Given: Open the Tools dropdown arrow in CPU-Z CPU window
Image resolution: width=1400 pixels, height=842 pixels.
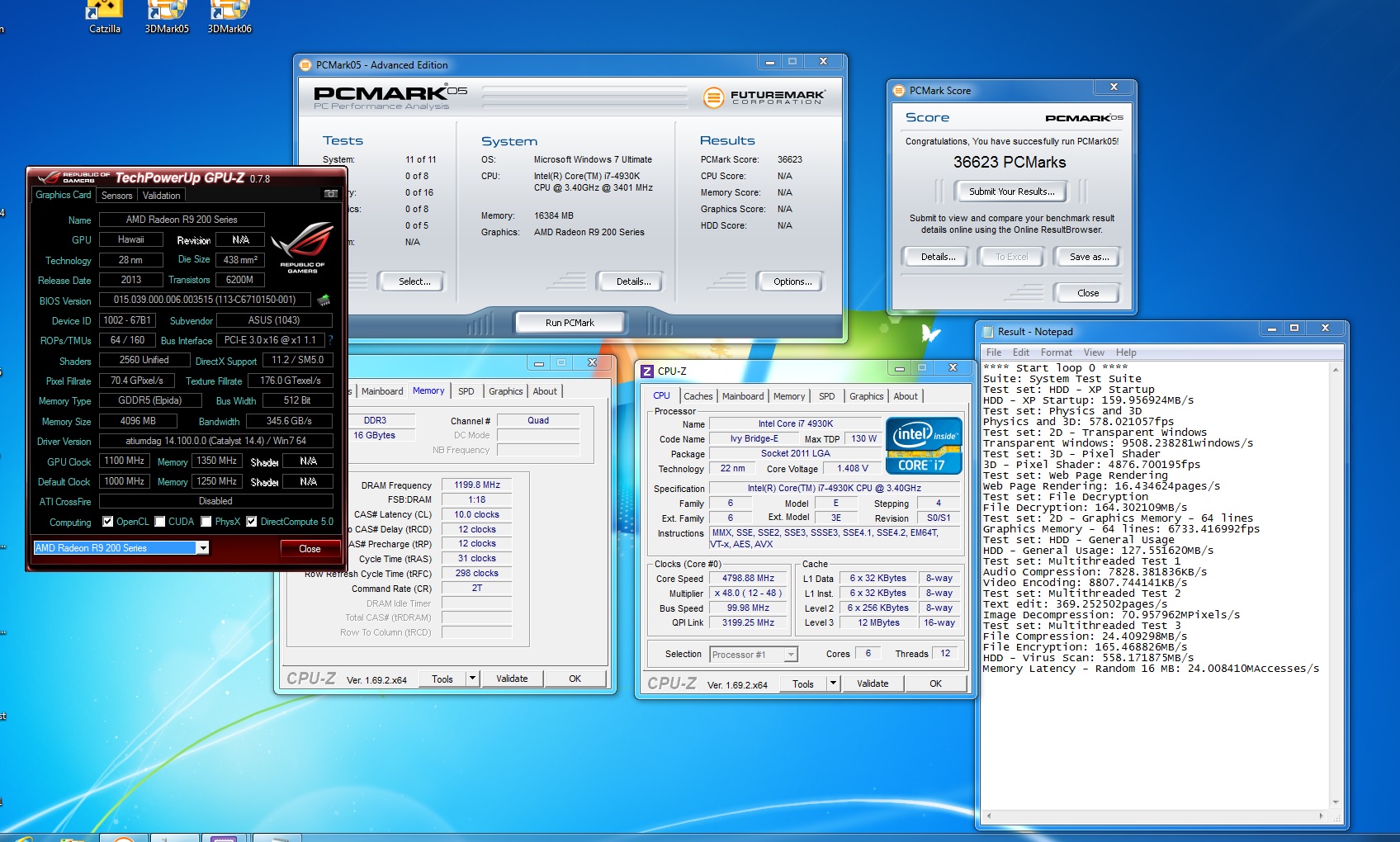Looking at the screenshot, I should pyautogui.click(x=833, y=684).
